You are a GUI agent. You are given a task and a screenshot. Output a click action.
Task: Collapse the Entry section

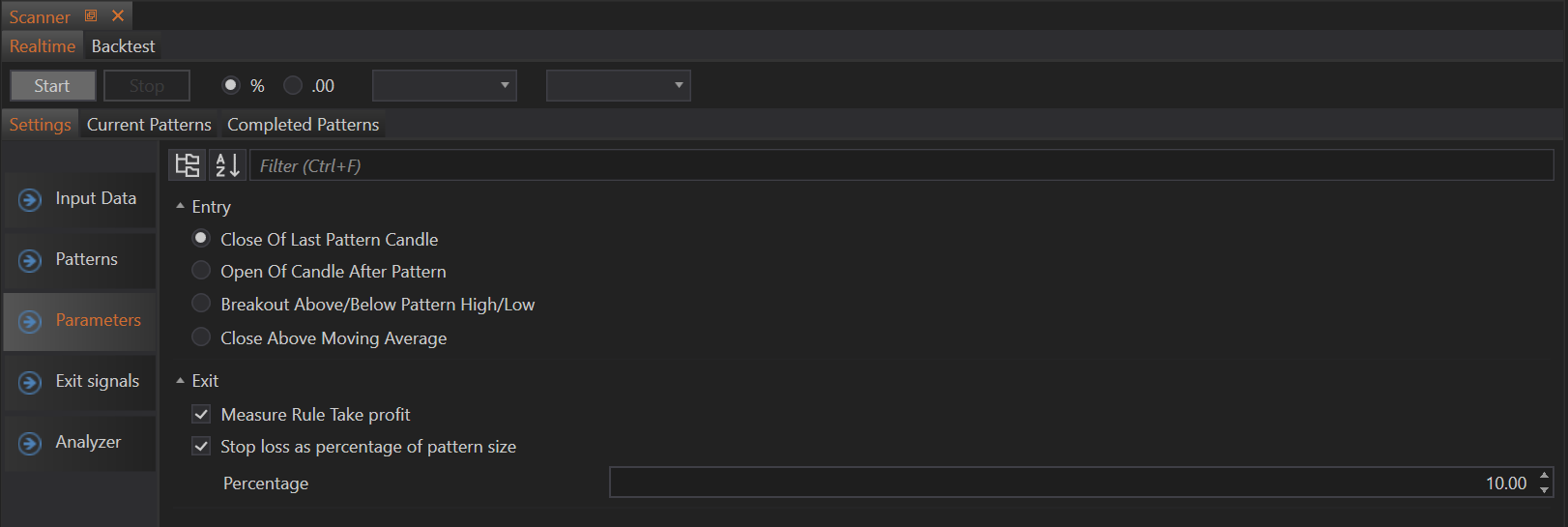(180, 206)
